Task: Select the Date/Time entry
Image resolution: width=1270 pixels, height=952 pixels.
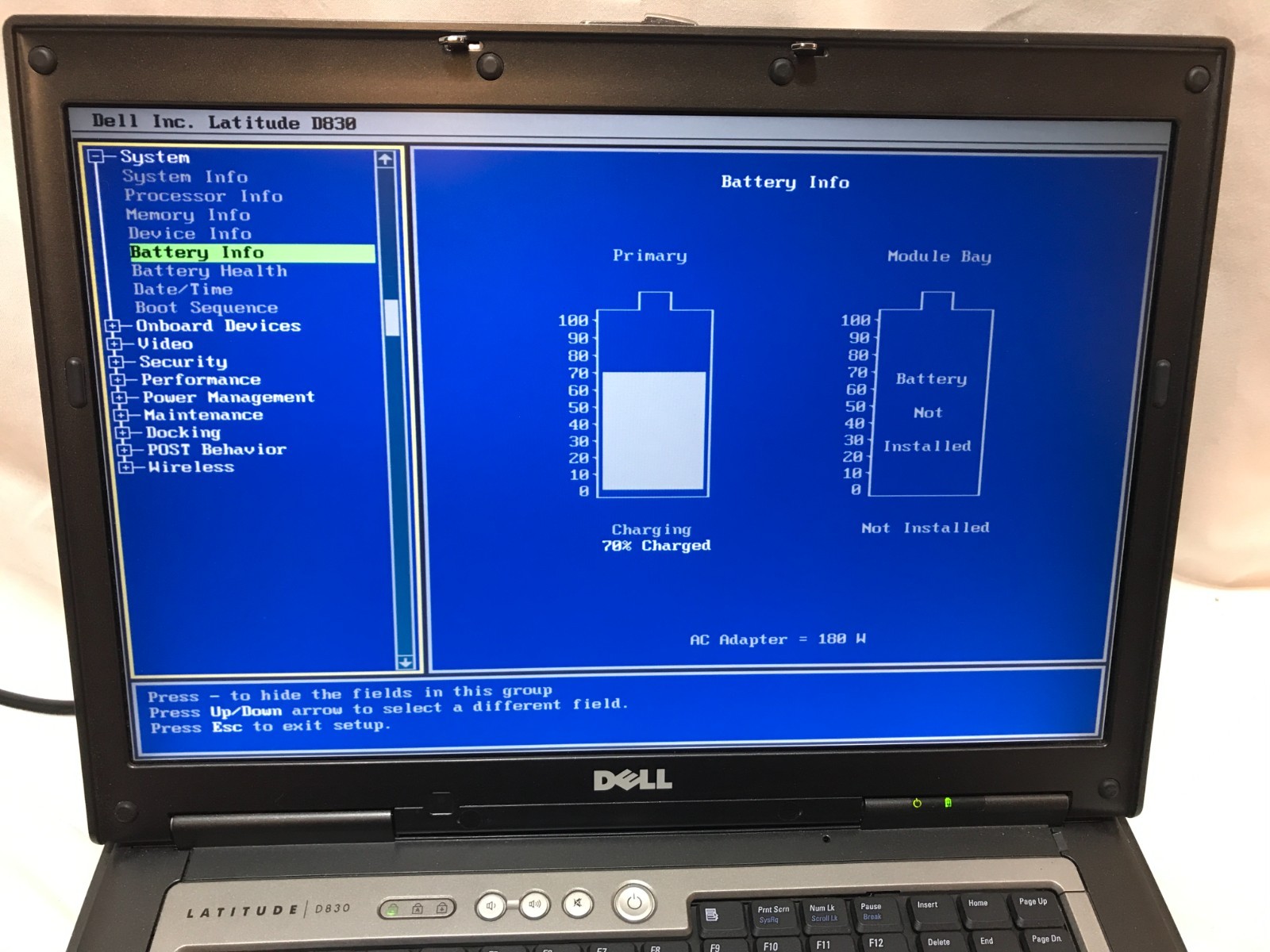Action: 183,290
